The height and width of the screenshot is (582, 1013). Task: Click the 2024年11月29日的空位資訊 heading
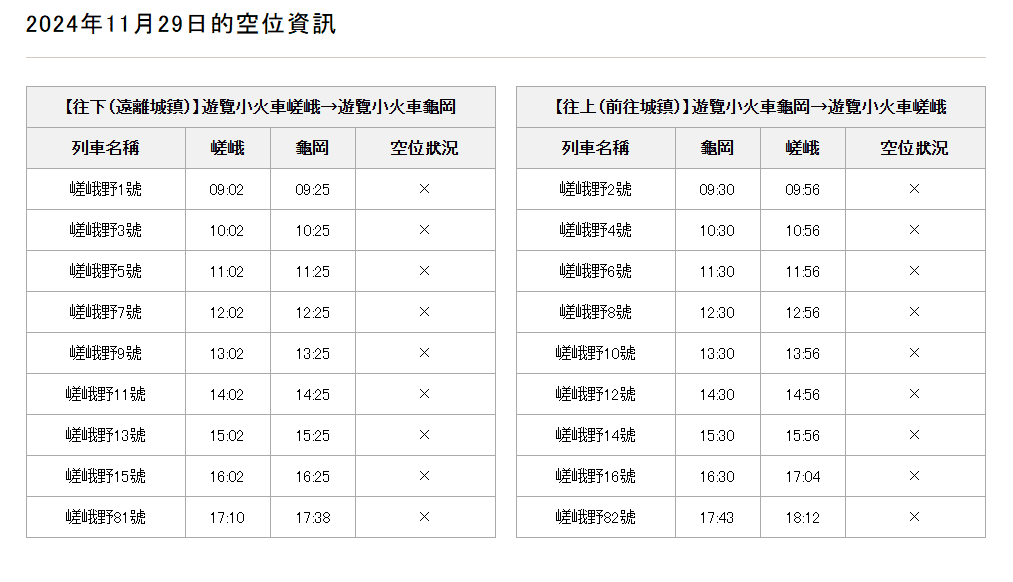click(x=180, y=25)
